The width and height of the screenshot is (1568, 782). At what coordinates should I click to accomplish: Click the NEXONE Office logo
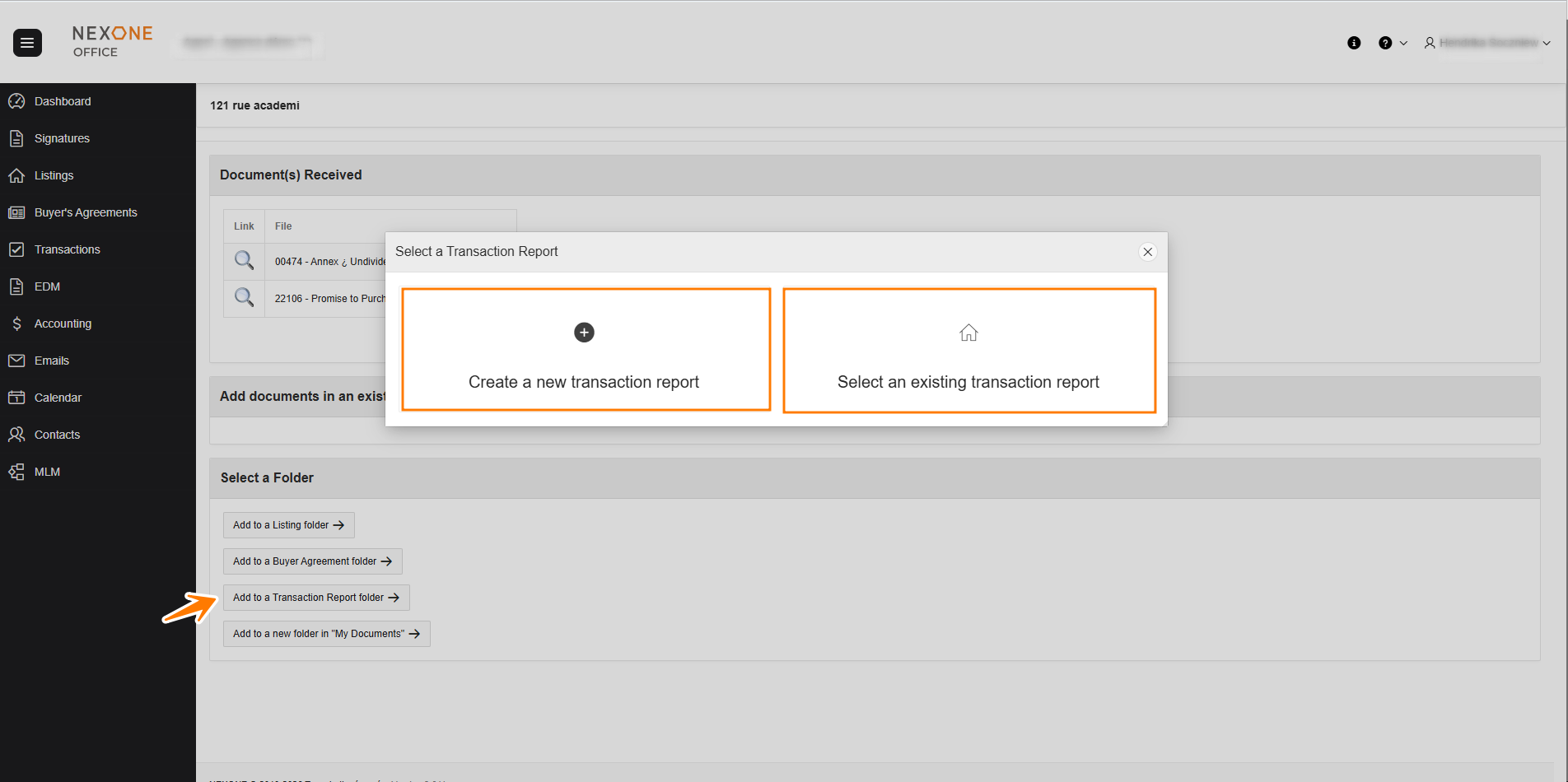112,41
